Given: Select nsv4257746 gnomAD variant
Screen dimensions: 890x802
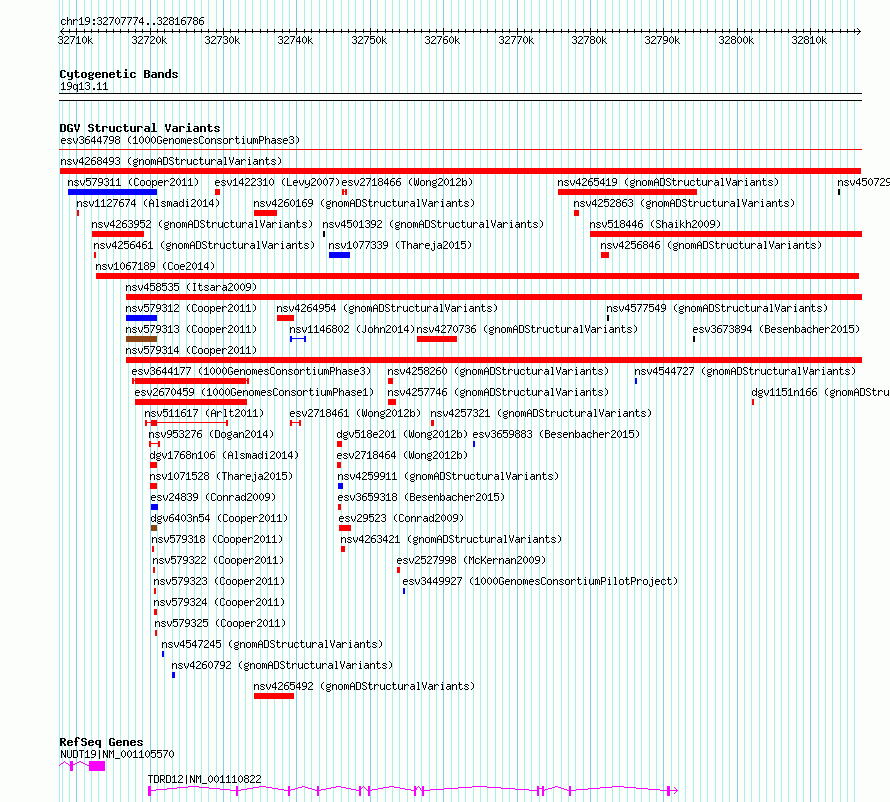Looking at the screenshot, I should [498, 392].
